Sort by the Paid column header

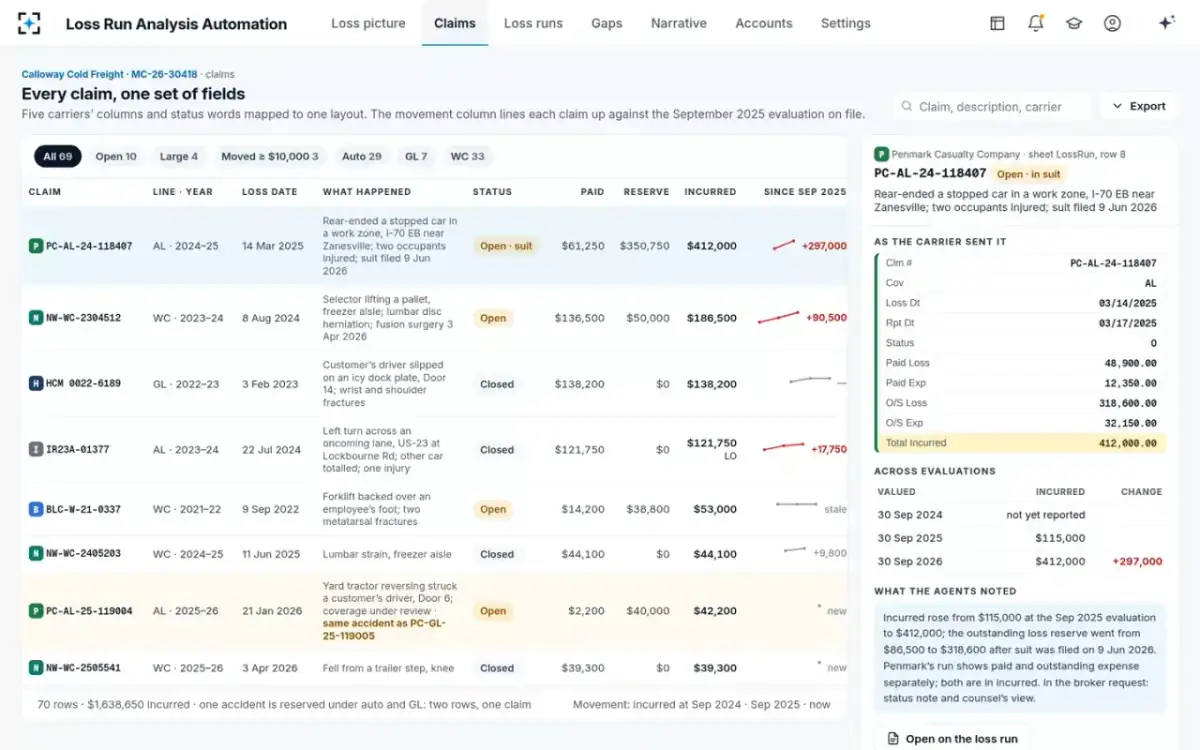[x=592, y=191]
